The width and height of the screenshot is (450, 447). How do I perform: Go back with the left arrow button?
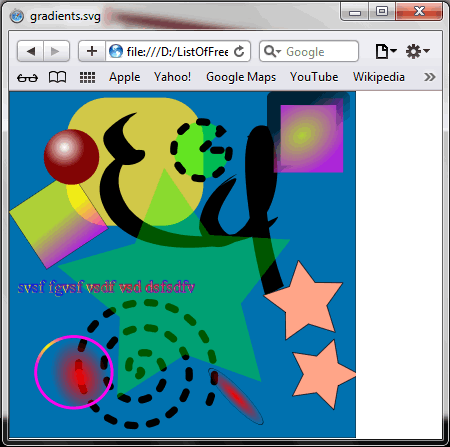(30, 51)
